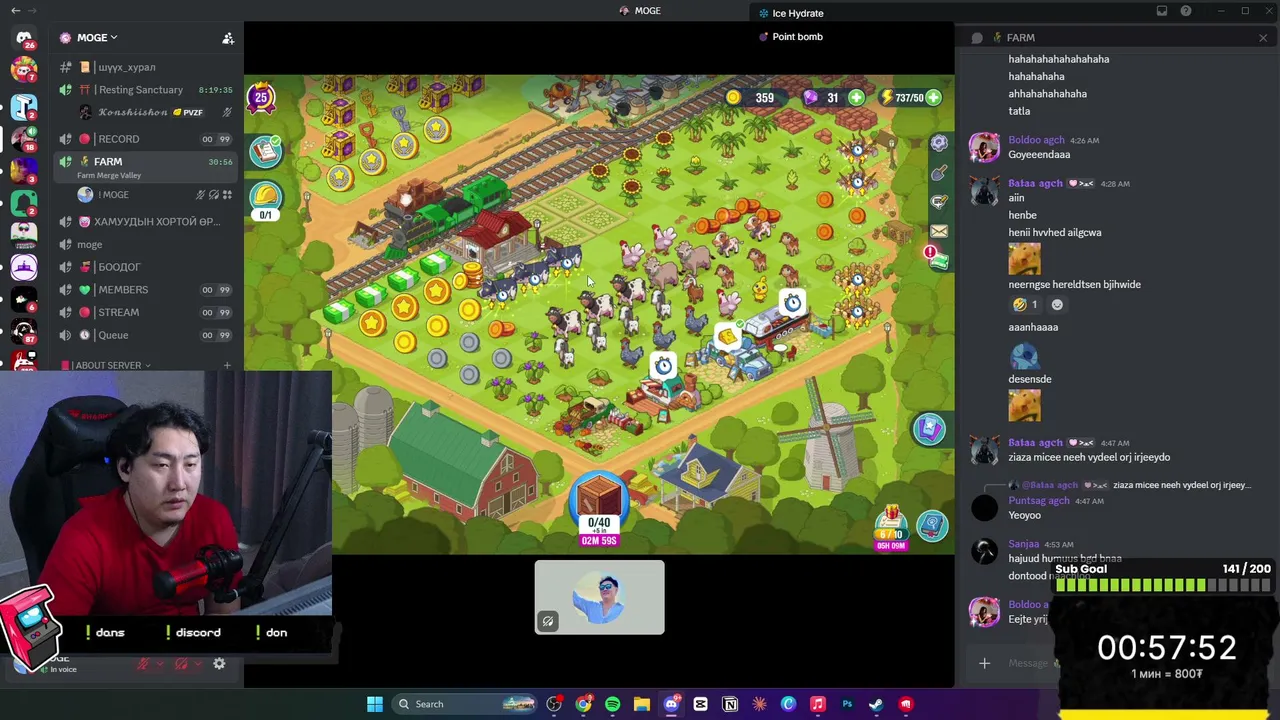The height and width of the screenshot is (720, 1280).
Task: Click Konshiishon user in Resting Sanctuary
Action: pyautogui.click(x=148, y=112)
